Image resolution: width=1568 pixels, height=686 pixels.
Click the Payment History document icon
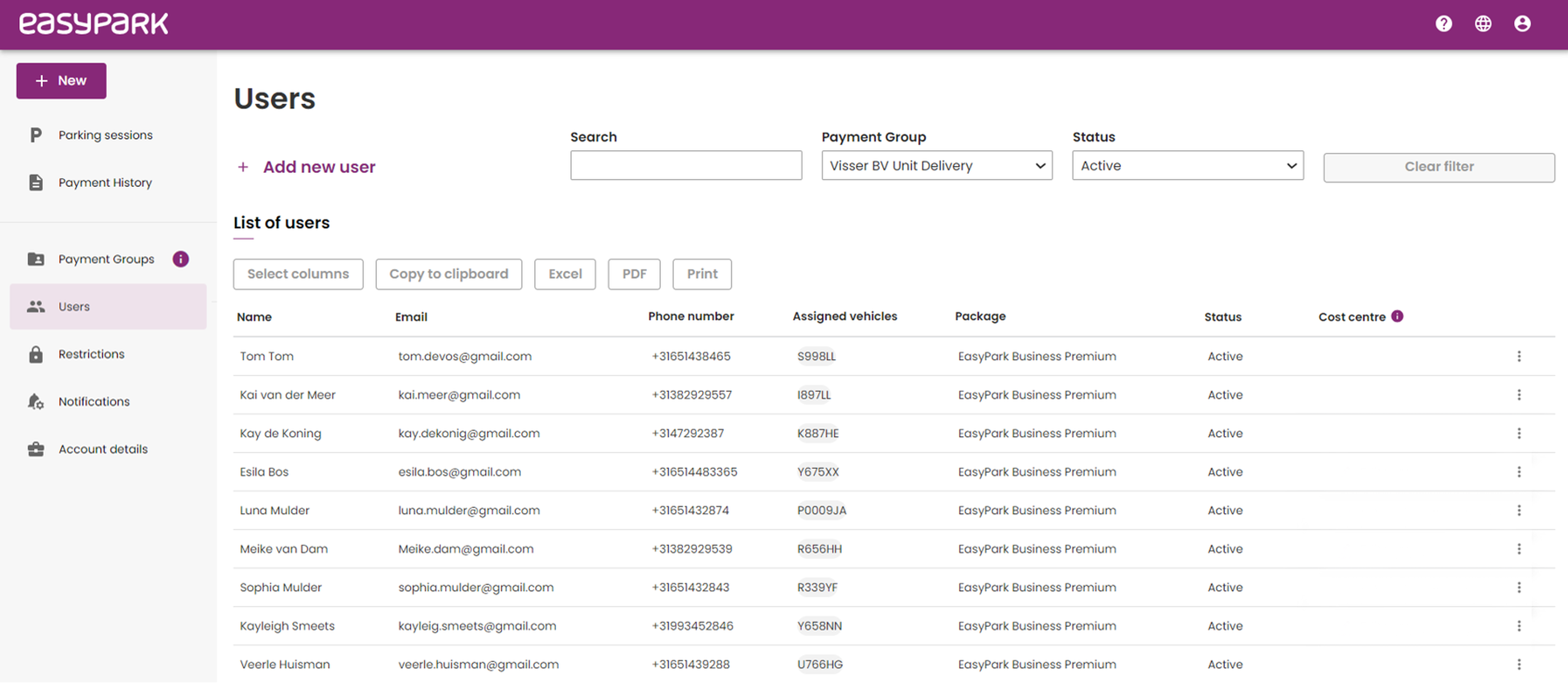pos(36,182)
